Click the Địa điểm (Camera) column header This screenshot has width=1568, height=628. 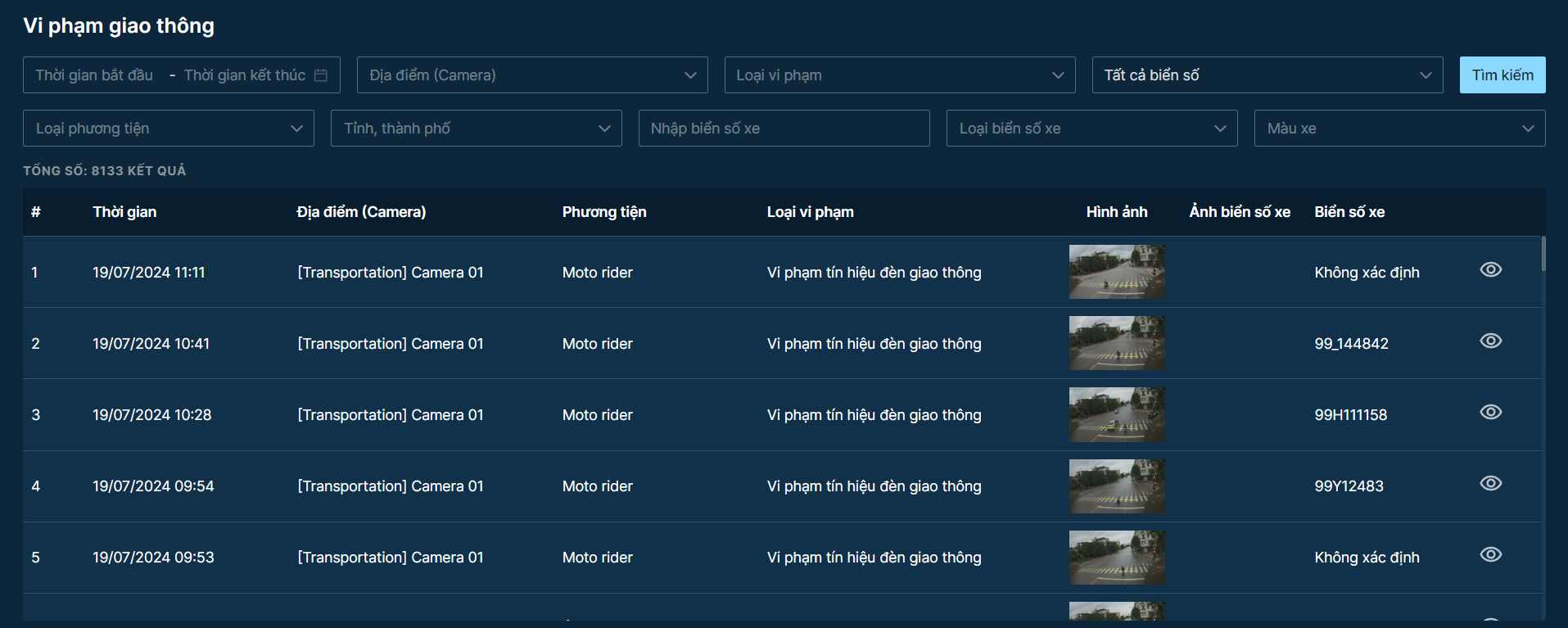point(361,212)
